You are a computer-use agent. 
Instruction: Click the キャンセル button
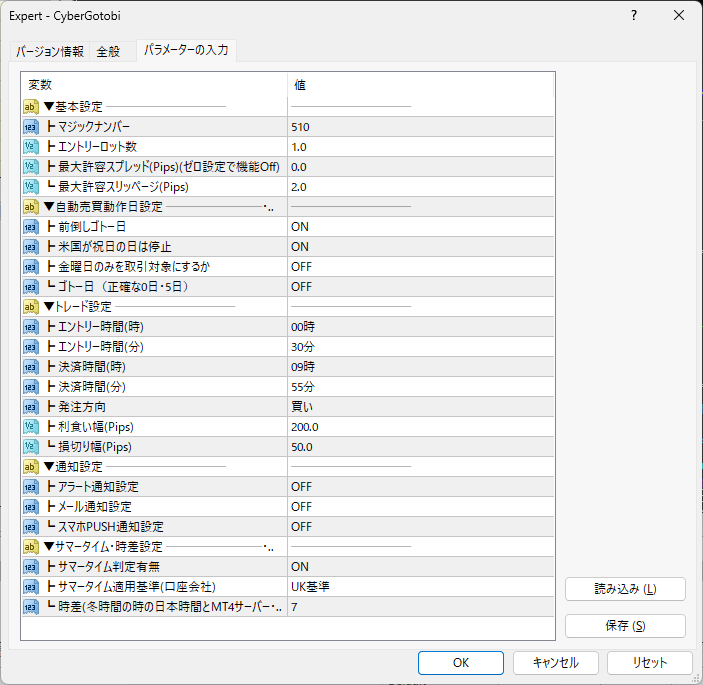pos(555,663)
